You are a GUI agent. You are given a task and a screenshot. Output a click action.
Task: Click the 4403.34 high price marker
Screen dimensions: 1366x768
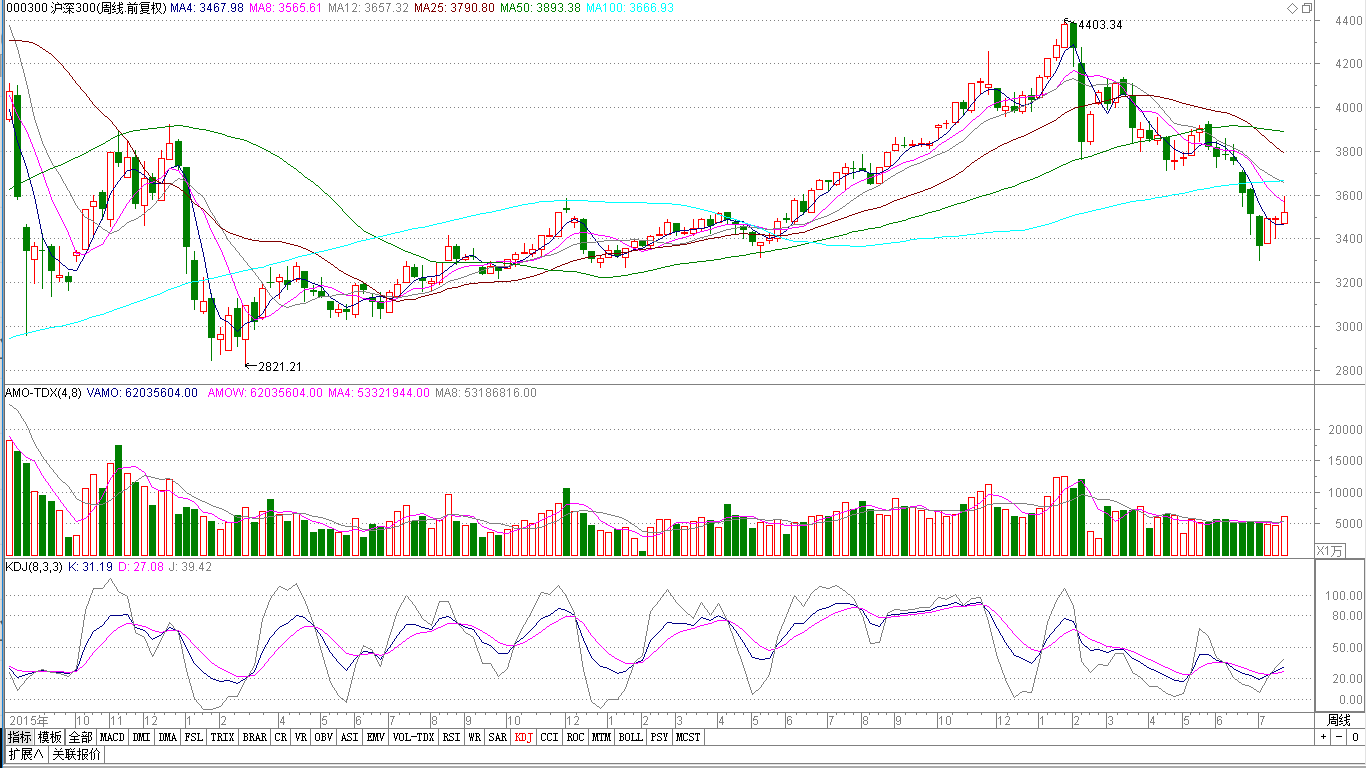(1100, 25)
